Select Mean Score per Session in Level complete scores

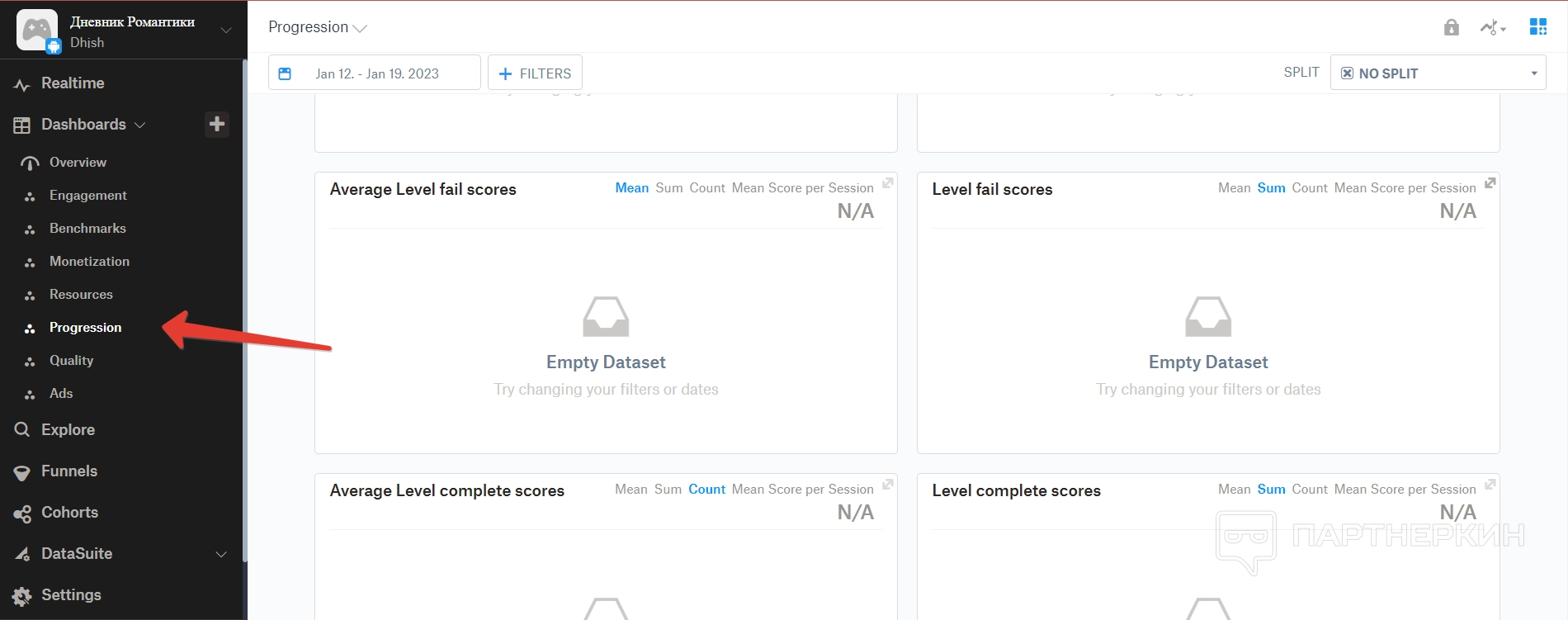pos(1405,490)
